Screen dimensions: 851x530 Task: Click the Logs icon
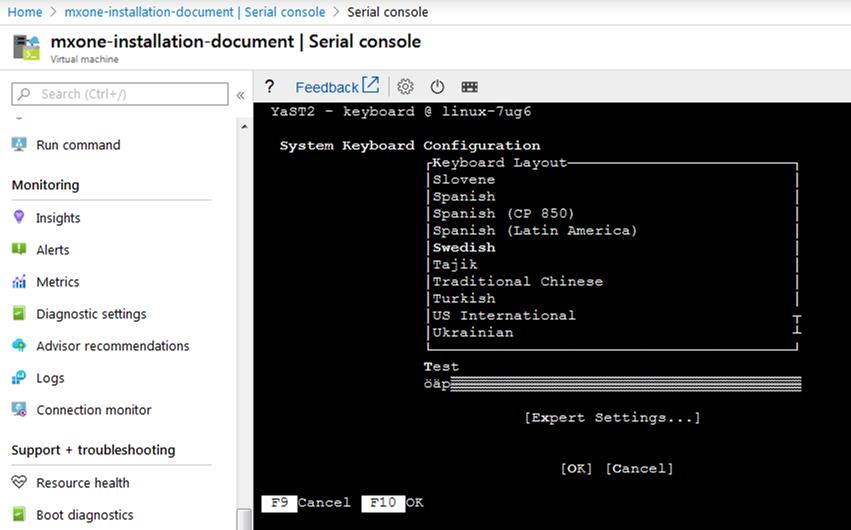pos(19,377)
